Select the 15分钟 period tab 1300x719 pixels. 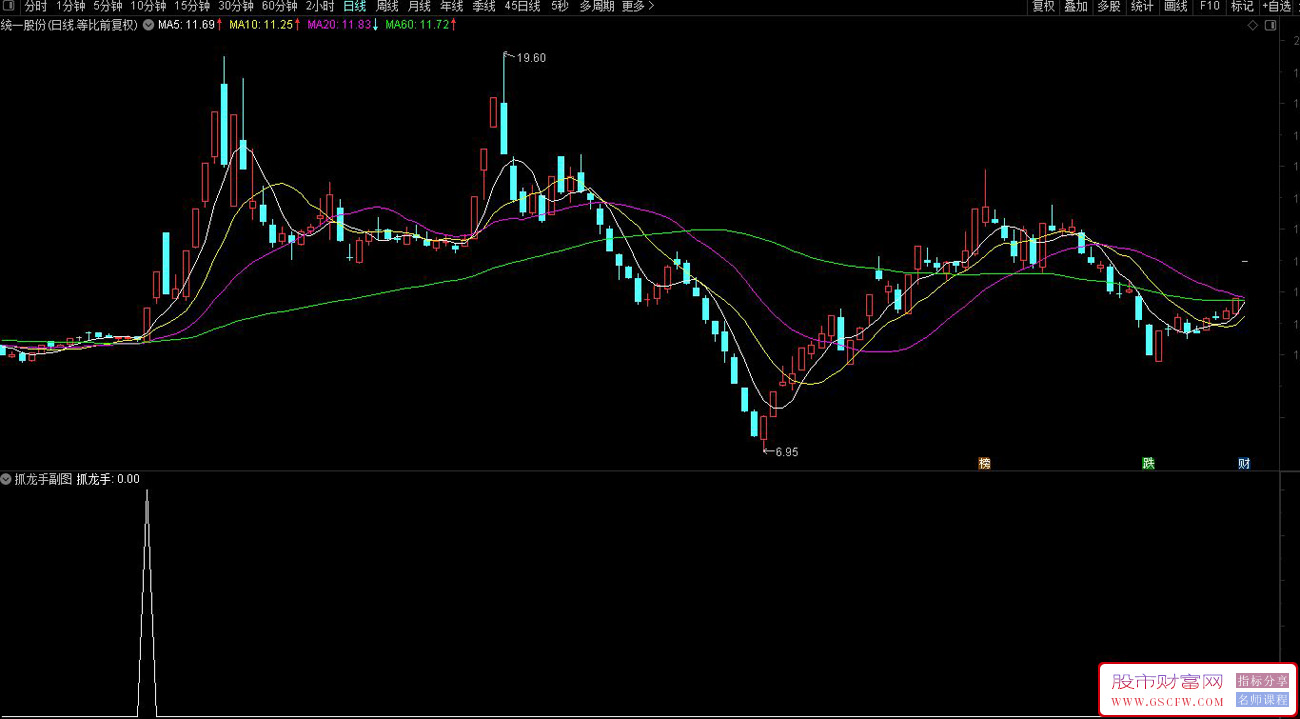coord(192,6)
